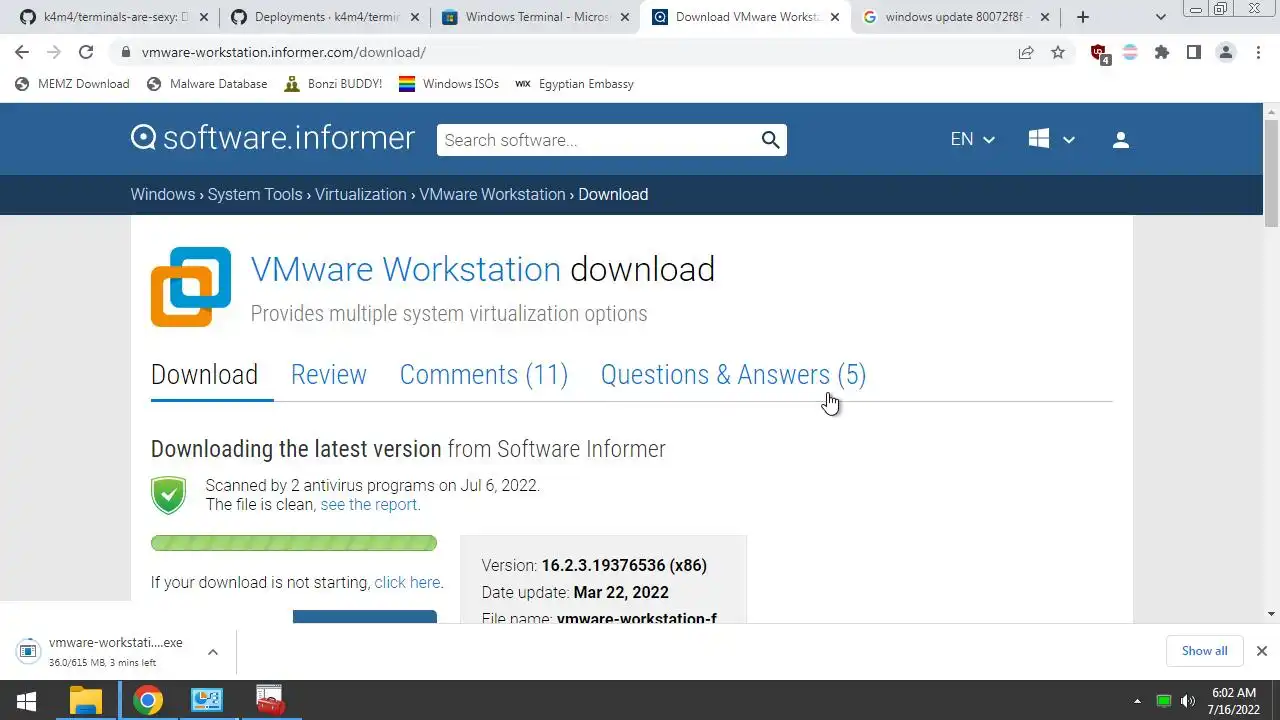Screen dimensions: 1280x720
Task: Open File Explorer from the taskbar
Action: [x=86, y=701]
